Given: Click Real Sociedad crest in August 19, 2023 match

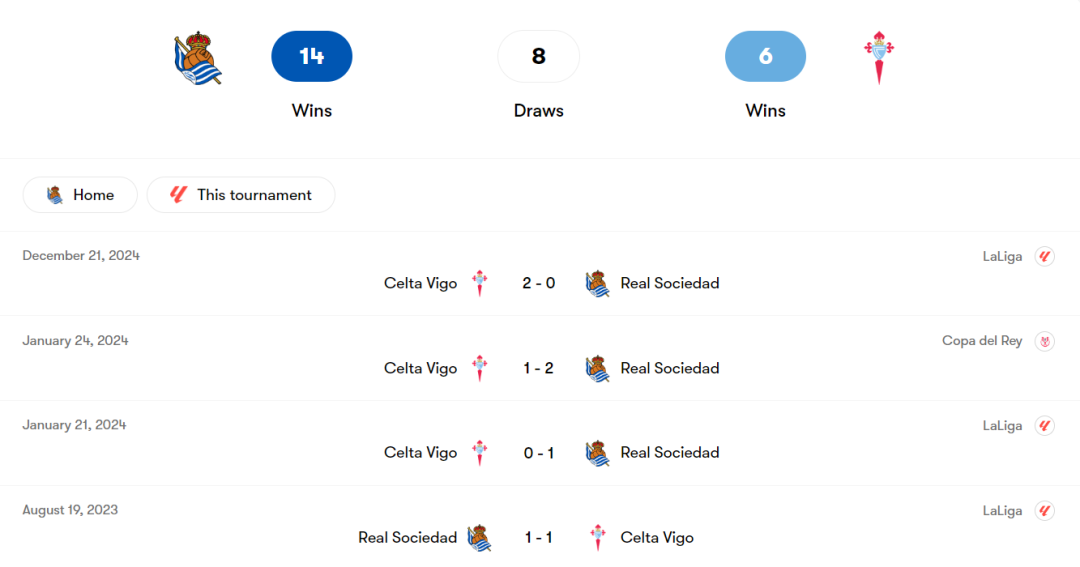Looking at the screenshot, I should click(x=480, y=538).
